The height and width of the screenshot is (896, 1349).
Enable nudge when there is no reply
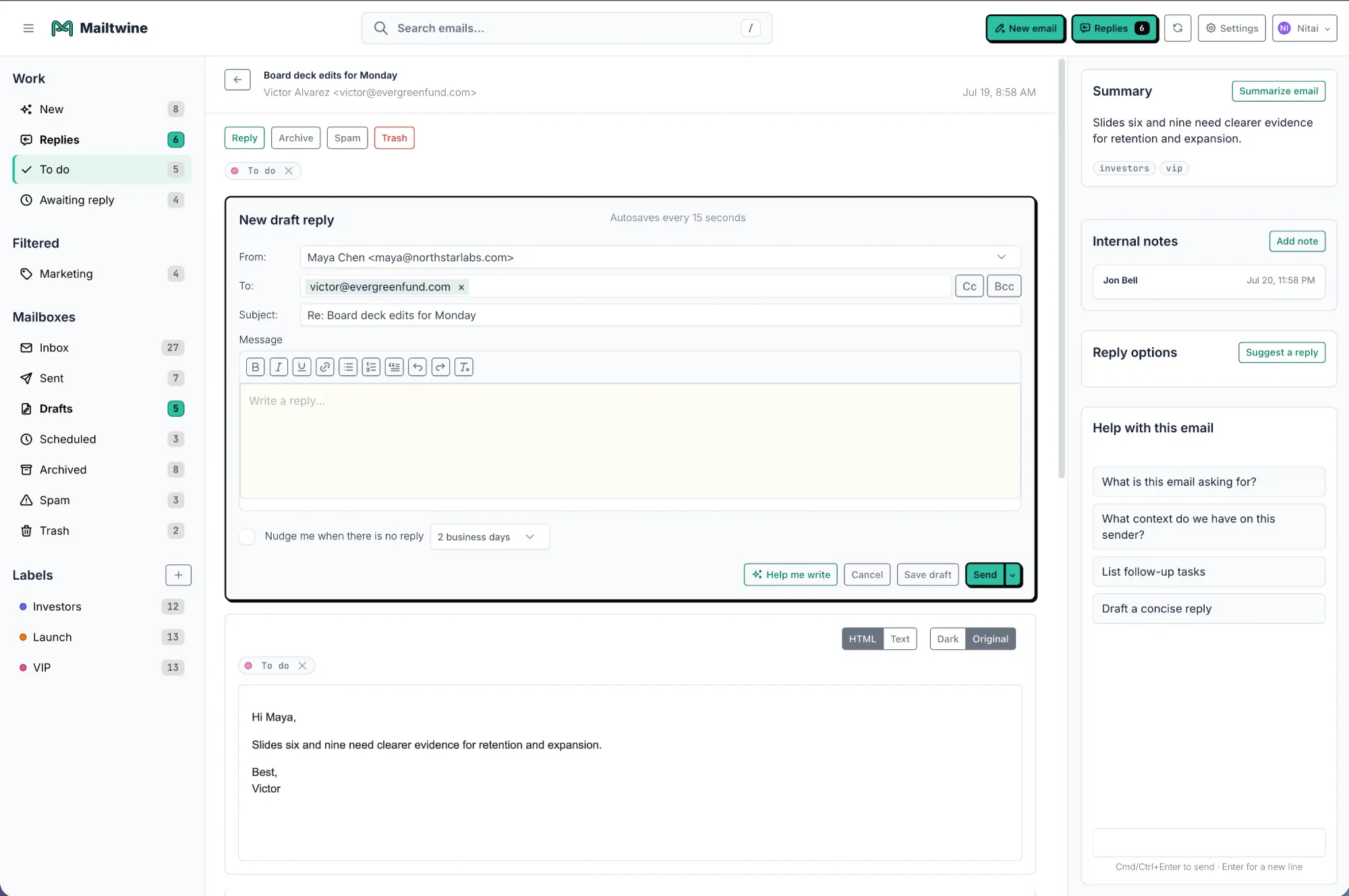pyautogui.click(x=248, y=537)
